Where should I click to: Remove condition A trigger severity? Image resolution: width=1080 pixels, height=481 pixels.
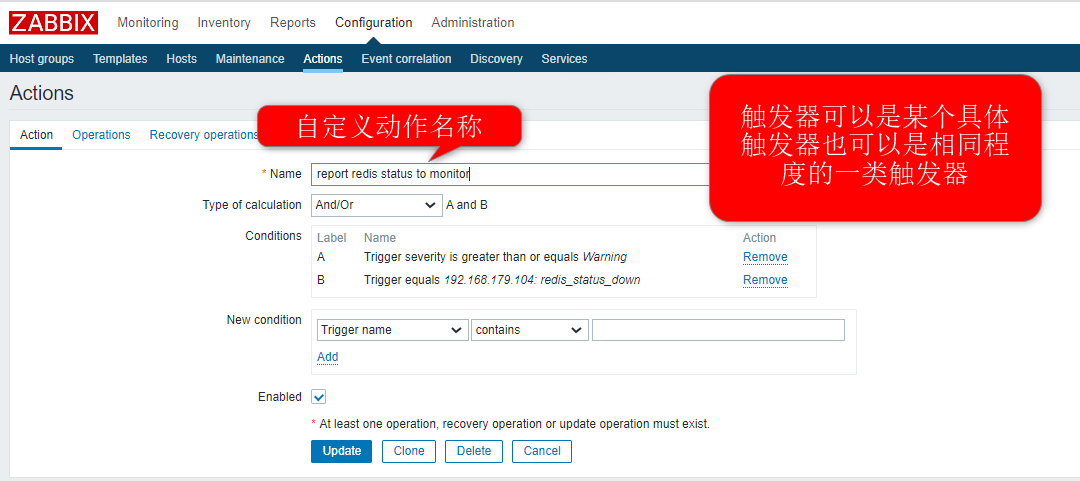click(x=765, y=257)
